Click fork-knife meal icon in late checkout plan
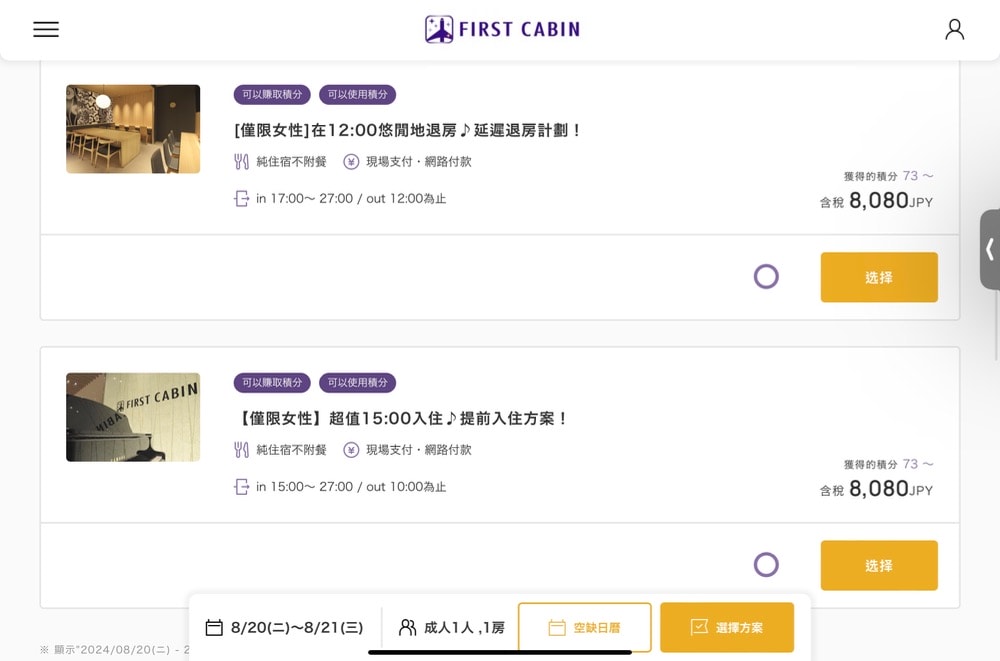The width and height of the screenshot is (1000, 661). (x=241, y=161)
